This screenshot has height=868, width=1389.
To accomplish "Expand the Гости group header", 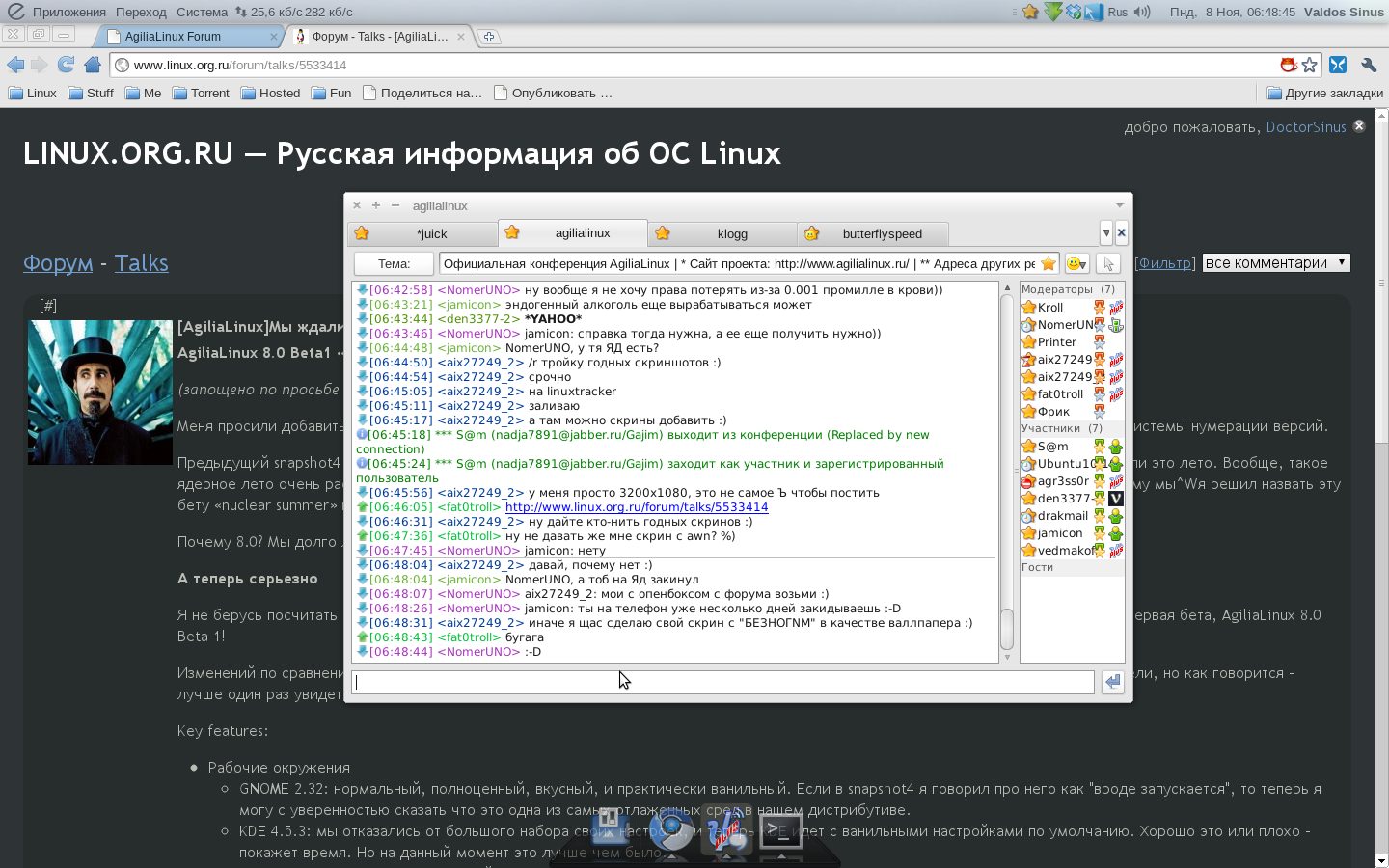I will 1072,567.
